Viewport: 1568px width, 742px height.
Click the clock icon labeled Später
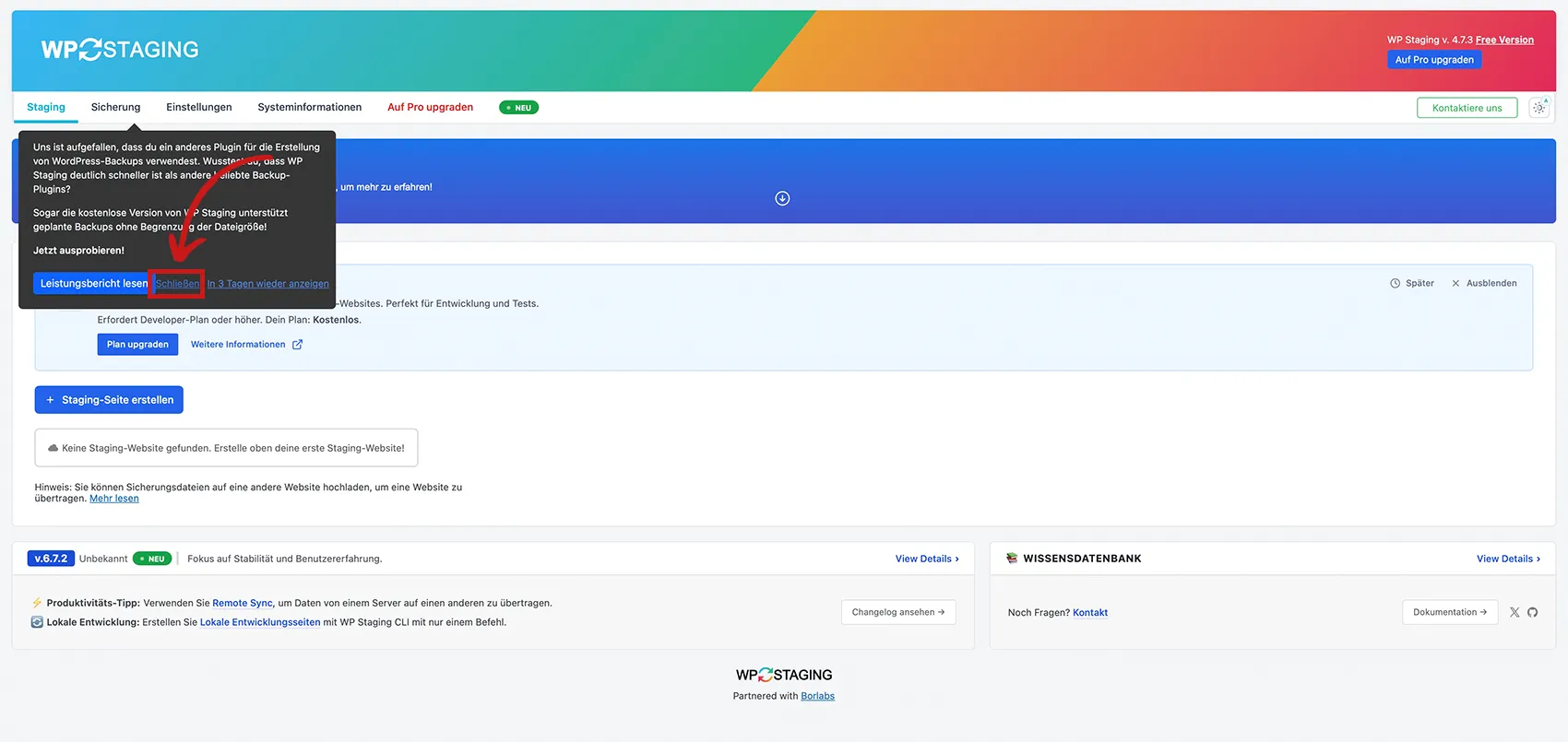[x=1395, y=283]
